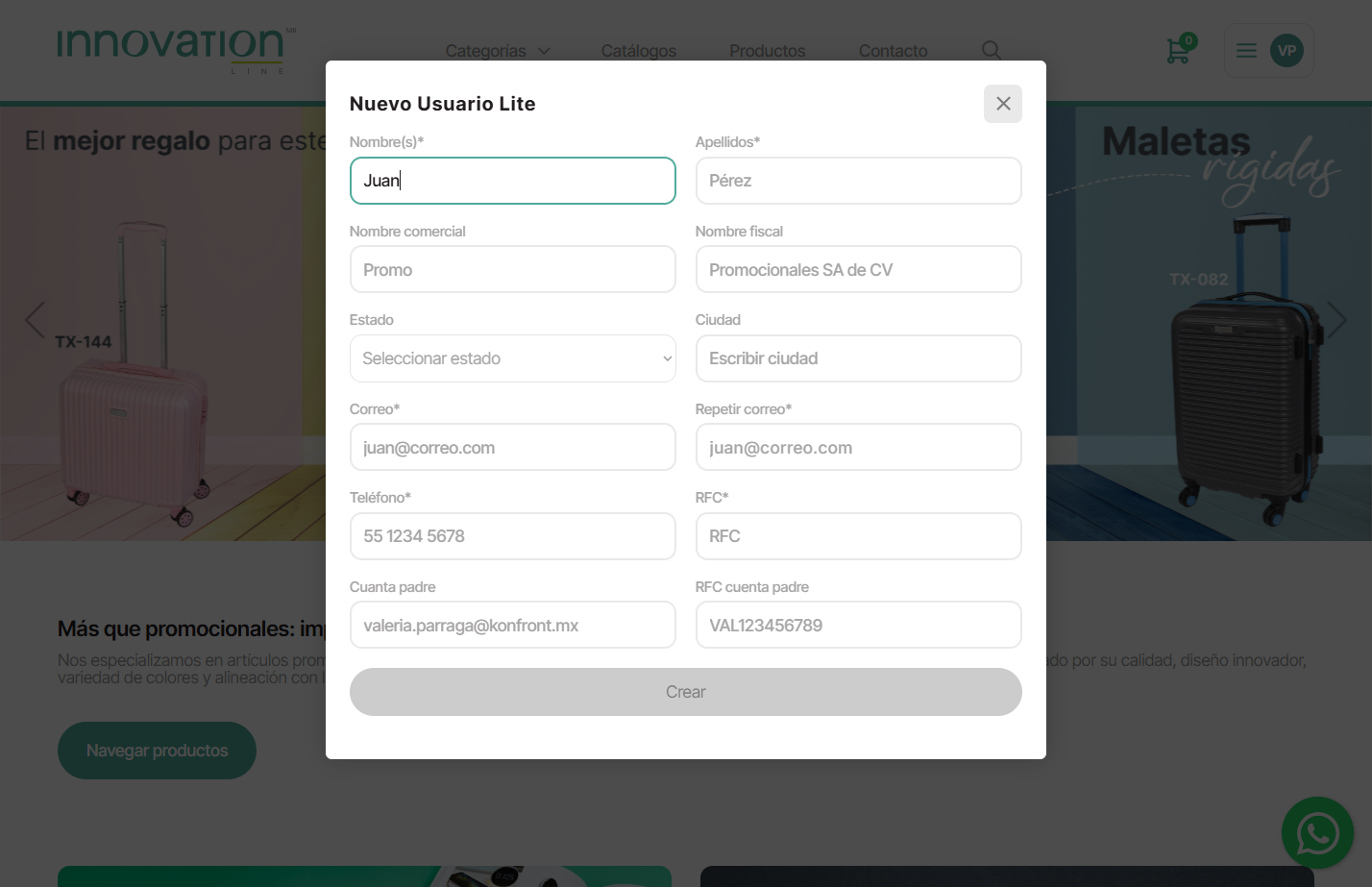Viewport: 1372px width, 887px height.
Task: Click the Correo input field
Action: [513, 447]
